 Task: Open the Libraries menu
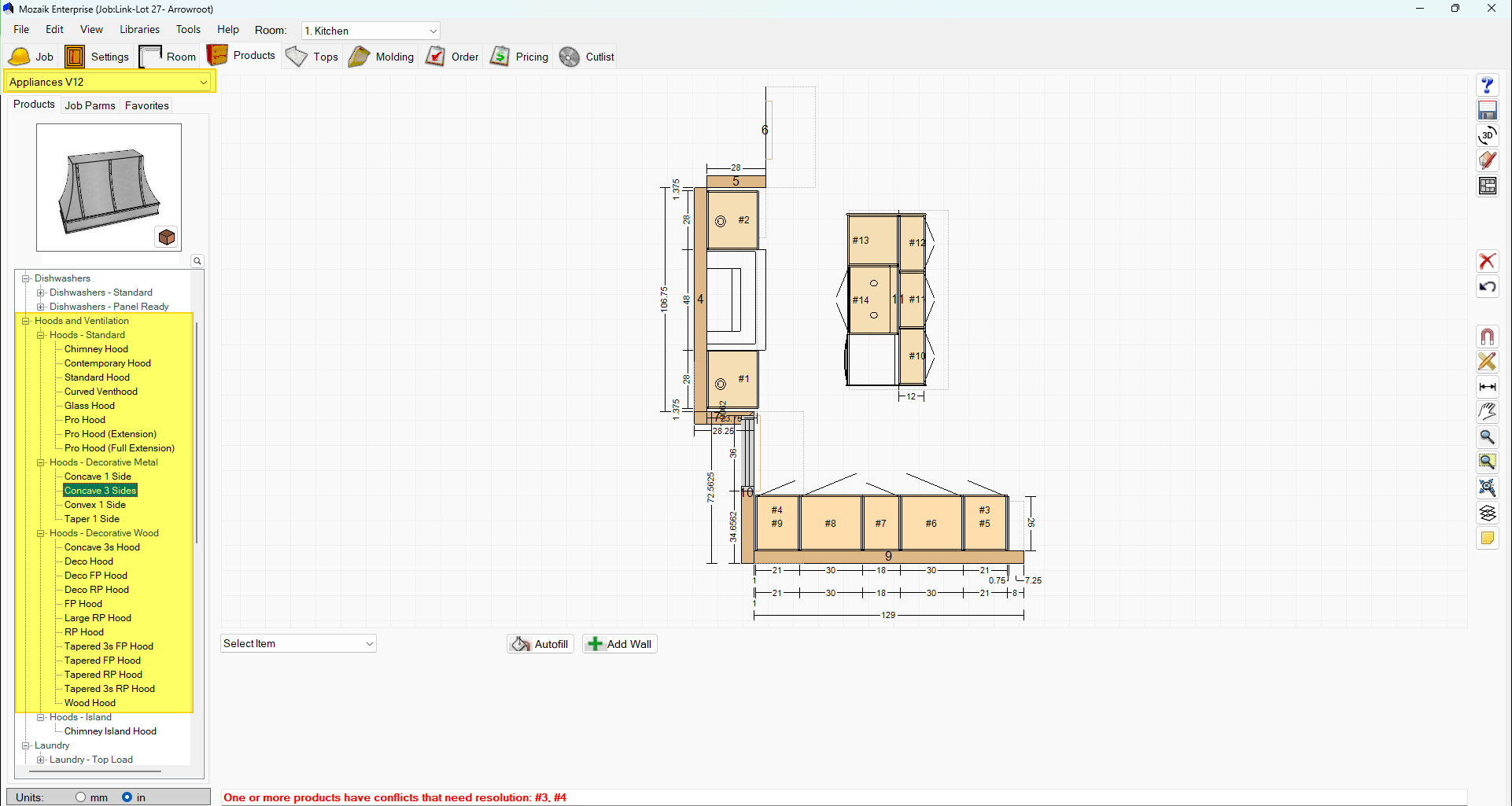pos(139,29)
